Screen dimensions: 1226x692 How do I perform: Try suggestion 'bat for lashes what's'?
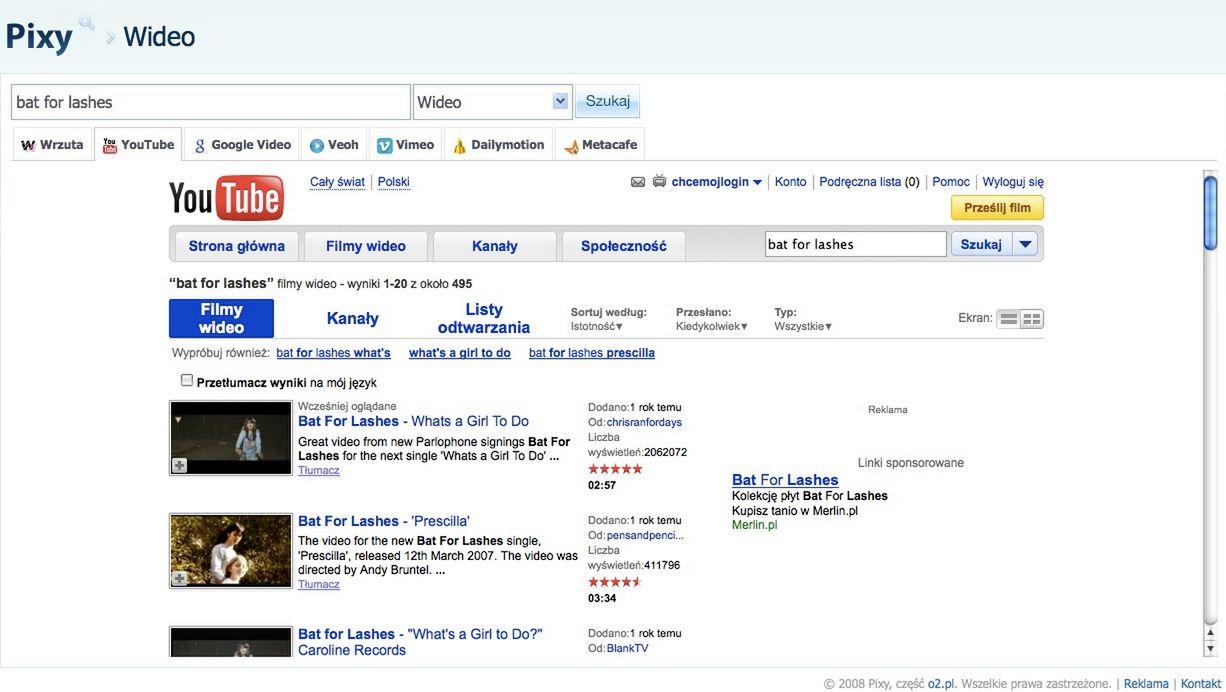tap(333, 353)
